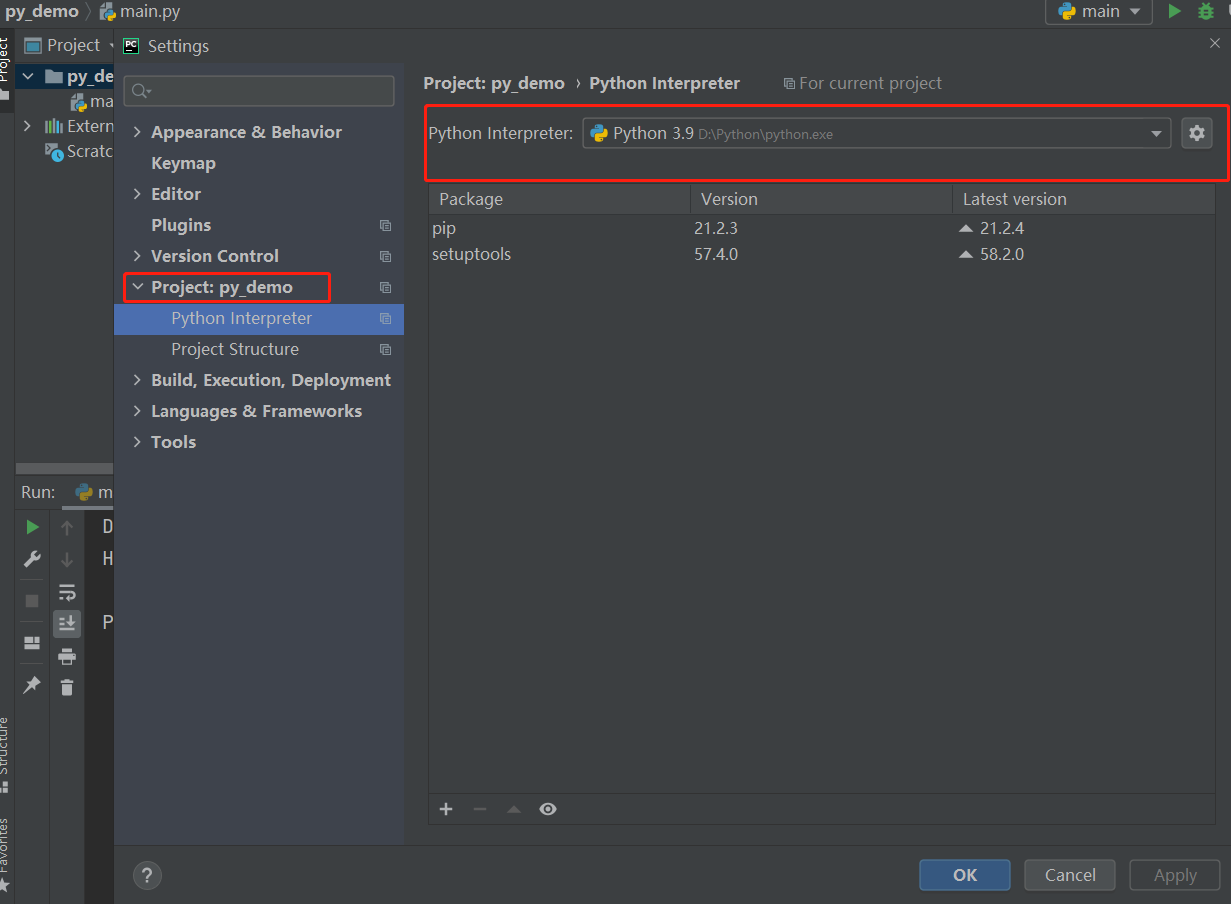The image size is (1231, 904).
Task: Select the pip package row
Action: click(x=822, y=228)
